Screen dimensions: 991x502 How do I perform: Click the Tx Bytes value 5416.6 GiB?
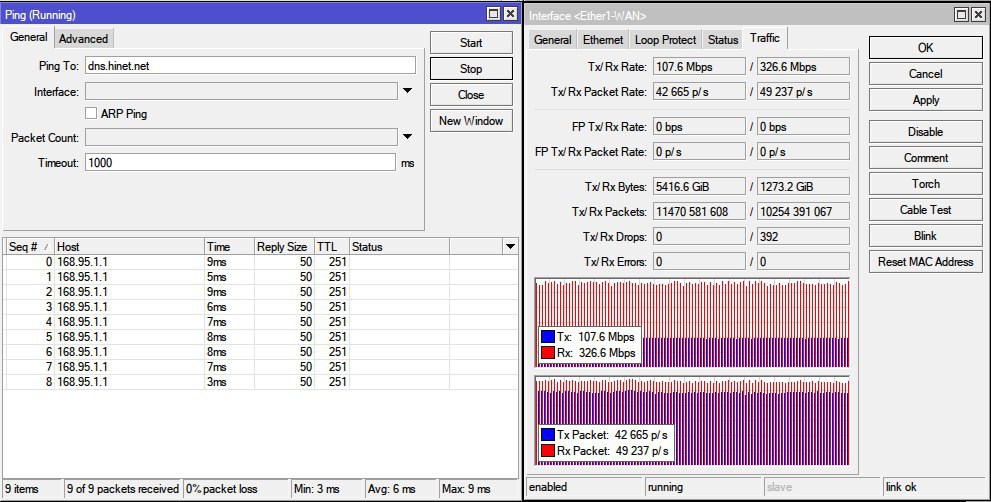699,187
